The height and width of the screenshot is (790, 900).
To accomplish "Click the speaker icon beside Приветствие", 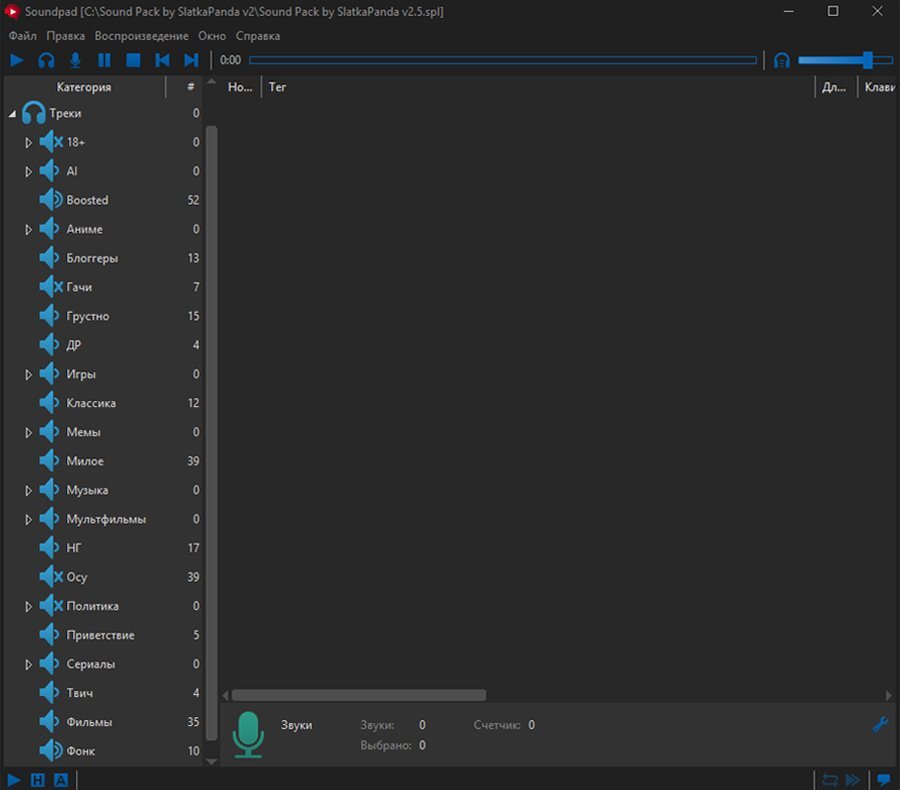I will click(x=49, y=634).
